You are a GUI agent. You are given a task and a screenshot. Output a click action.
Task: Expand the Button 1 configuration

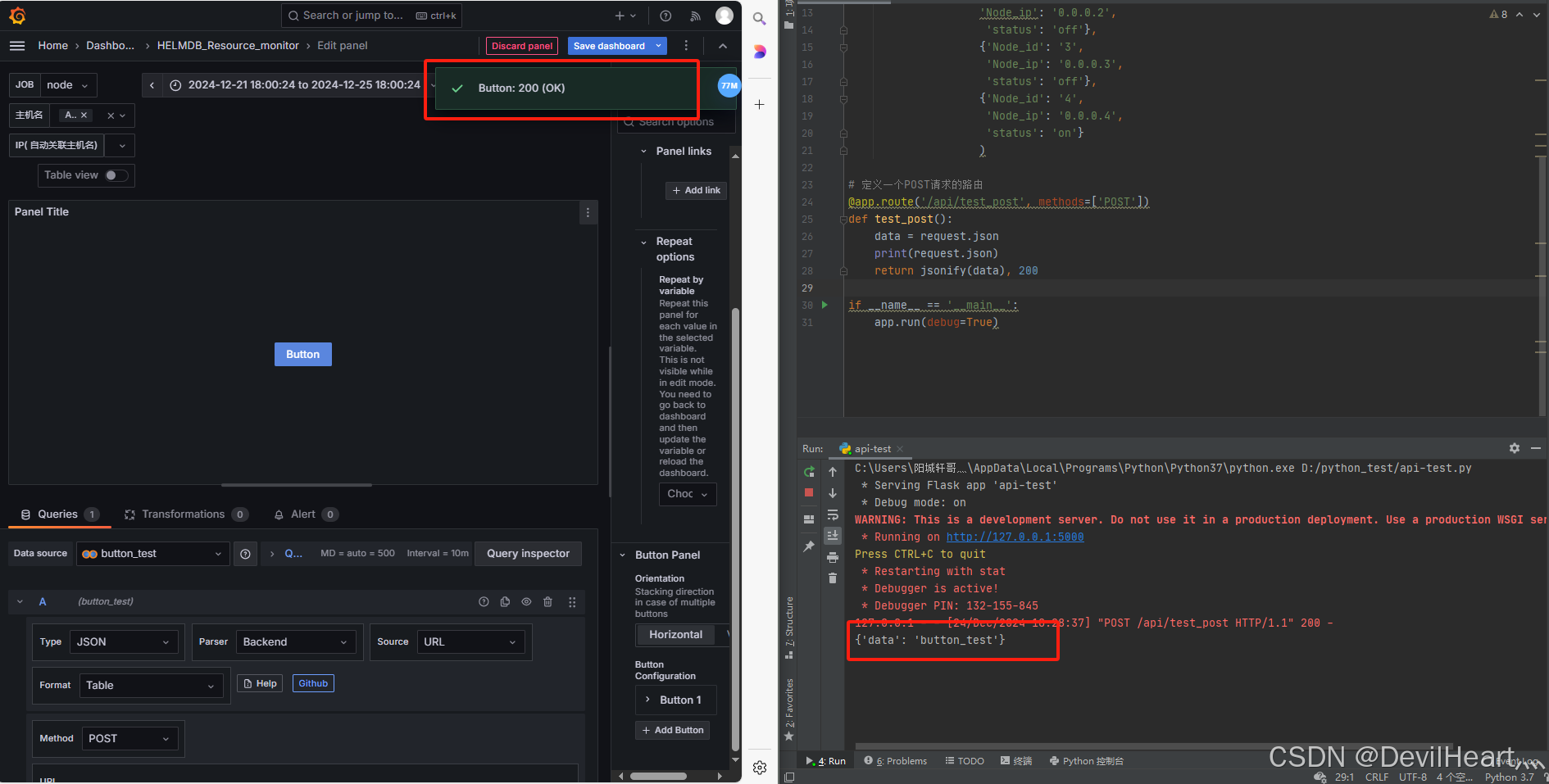(x=647, y=700)
